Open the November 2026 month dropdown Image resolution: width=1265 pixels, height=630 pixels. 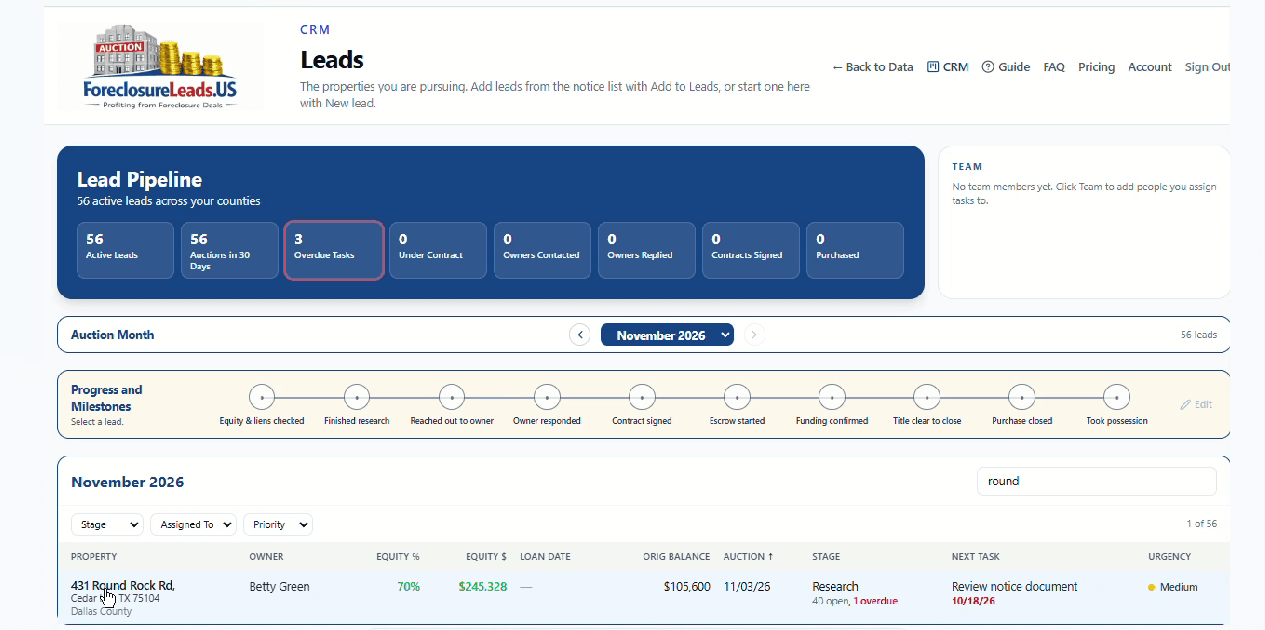click(667, 335)
